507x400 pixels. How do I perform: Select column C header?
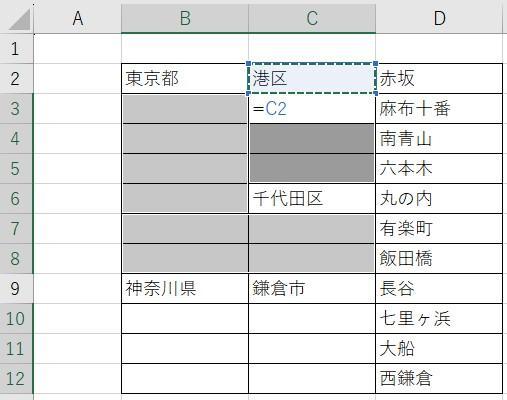coord(312,18)
